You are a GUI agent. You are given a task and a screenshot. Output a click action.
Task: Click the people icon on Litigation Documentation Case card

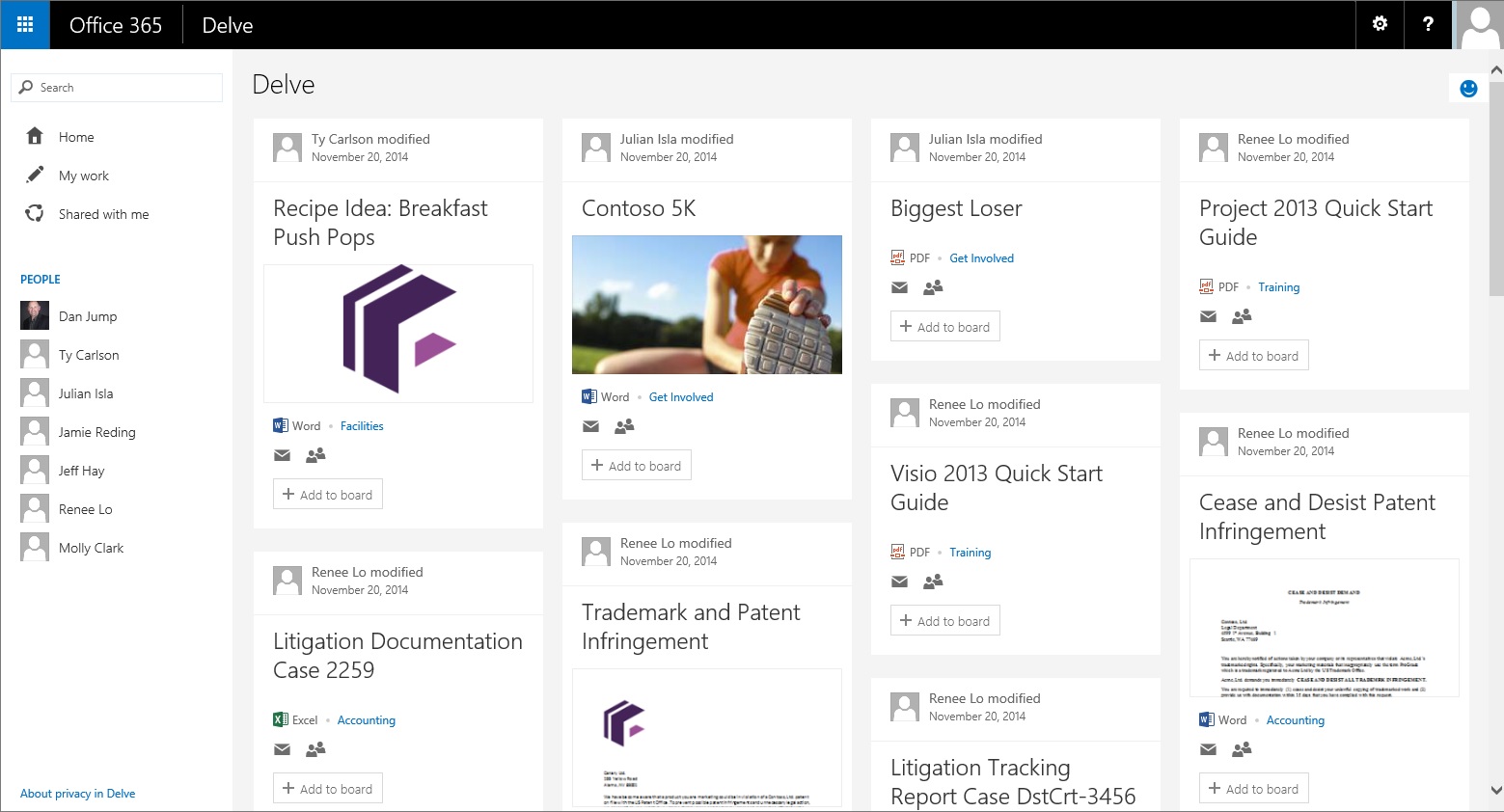pyautogui.click(x=315, y=748)
